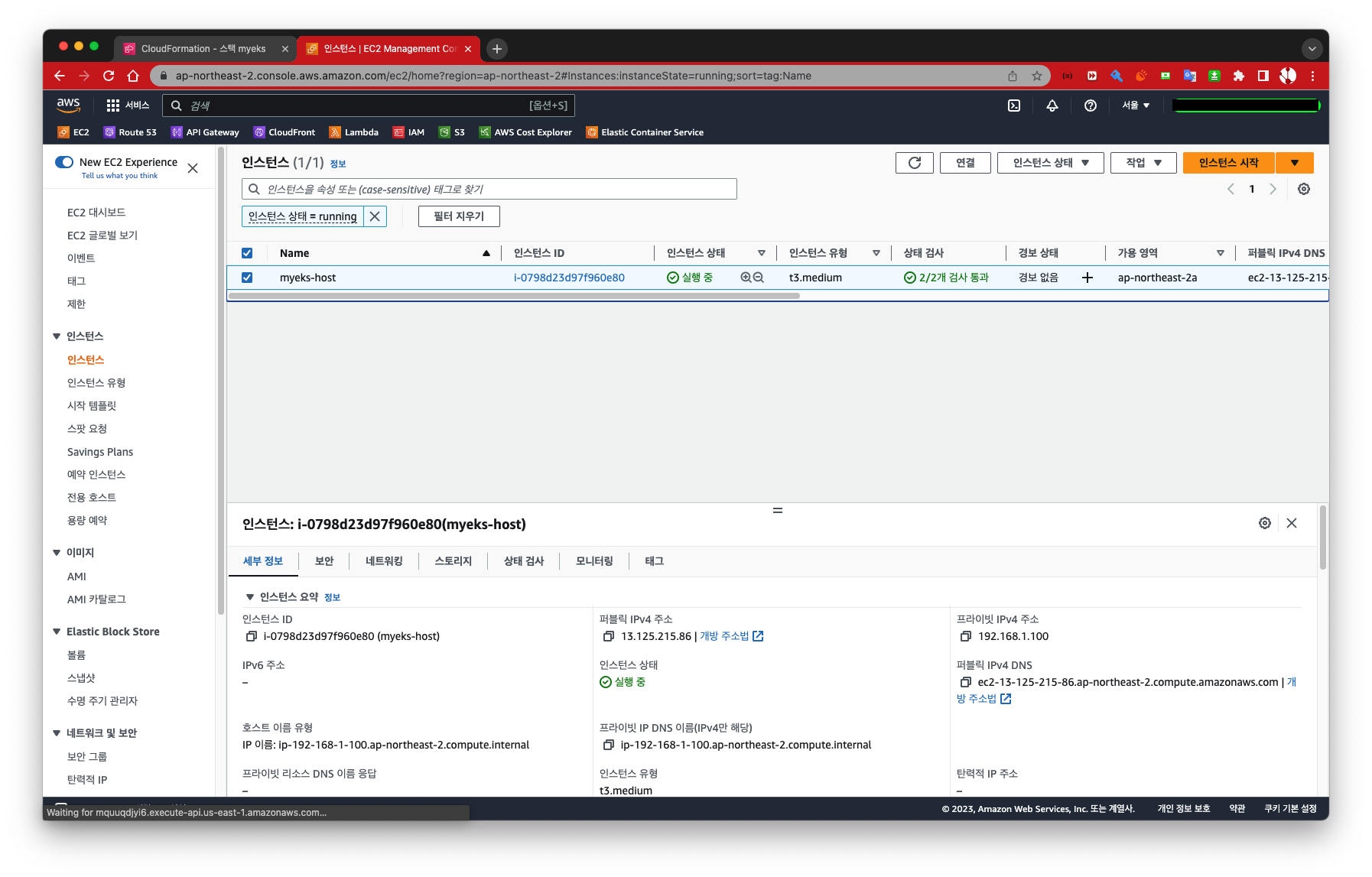Open the 작업 actions dropdown
Viewport: 1372px width, 877px height.
click(1143, 163)
